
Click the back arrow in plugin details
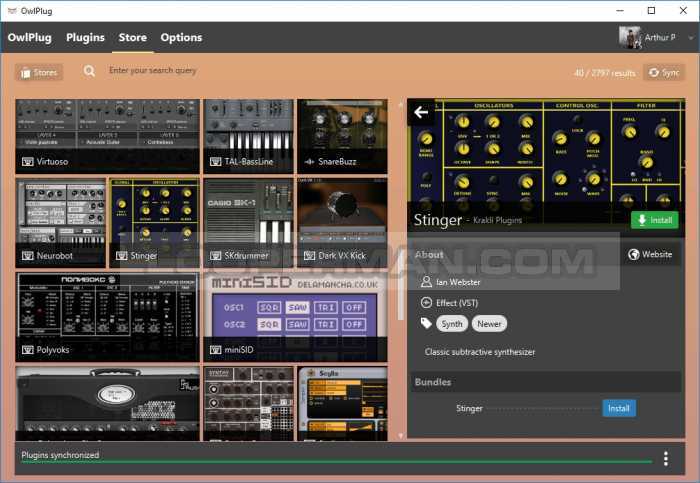click(421, 113)
